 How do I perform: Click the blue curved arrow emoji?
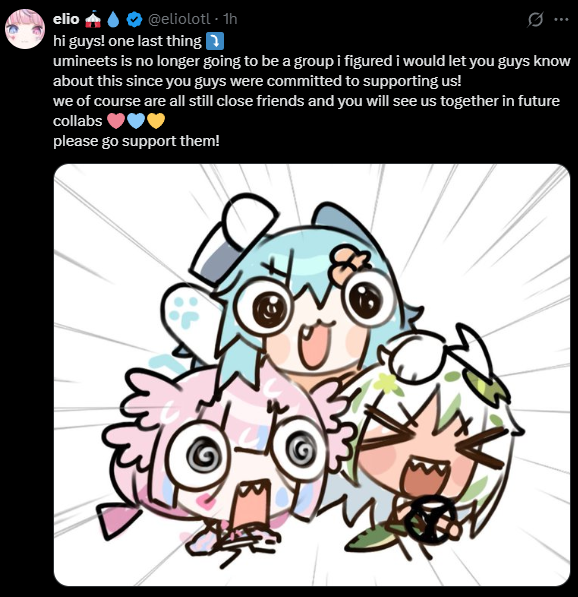[x=215, y=41]
